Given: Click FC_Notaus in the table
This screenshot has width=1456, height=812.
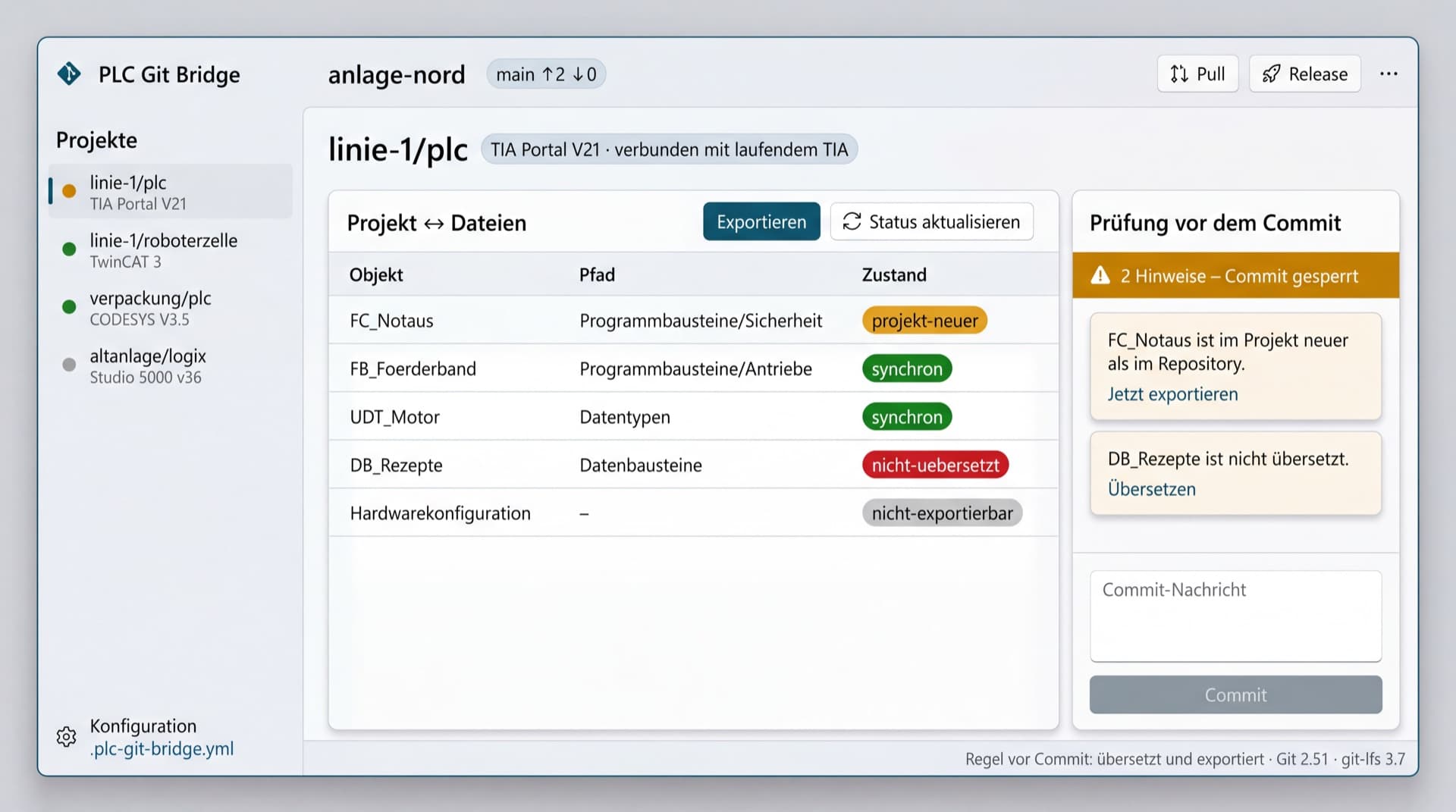Looking at the screenshot, I should click(391, 321).
